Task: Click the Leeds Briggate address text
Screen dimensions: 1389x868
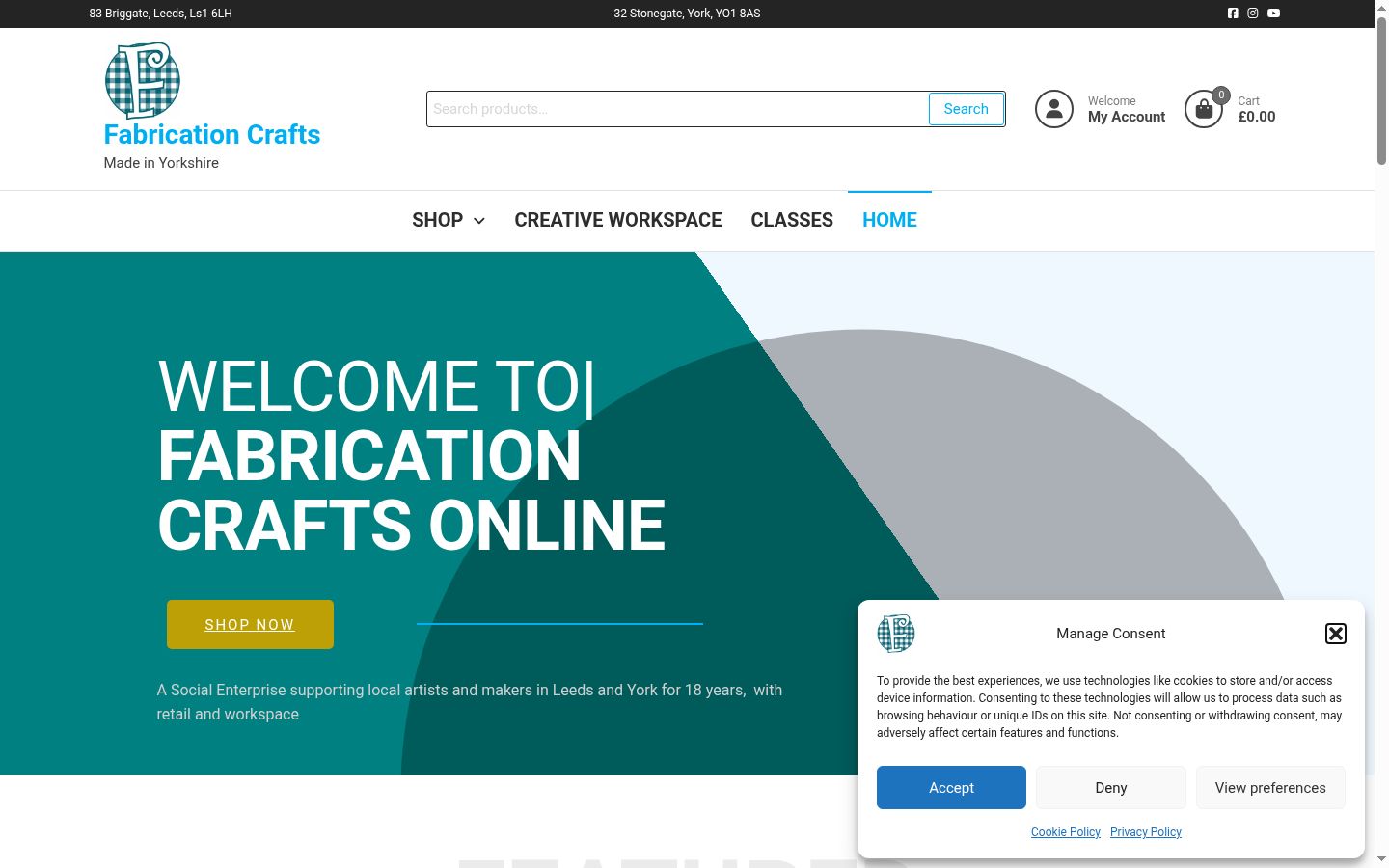Action: [x=160, y=14]
